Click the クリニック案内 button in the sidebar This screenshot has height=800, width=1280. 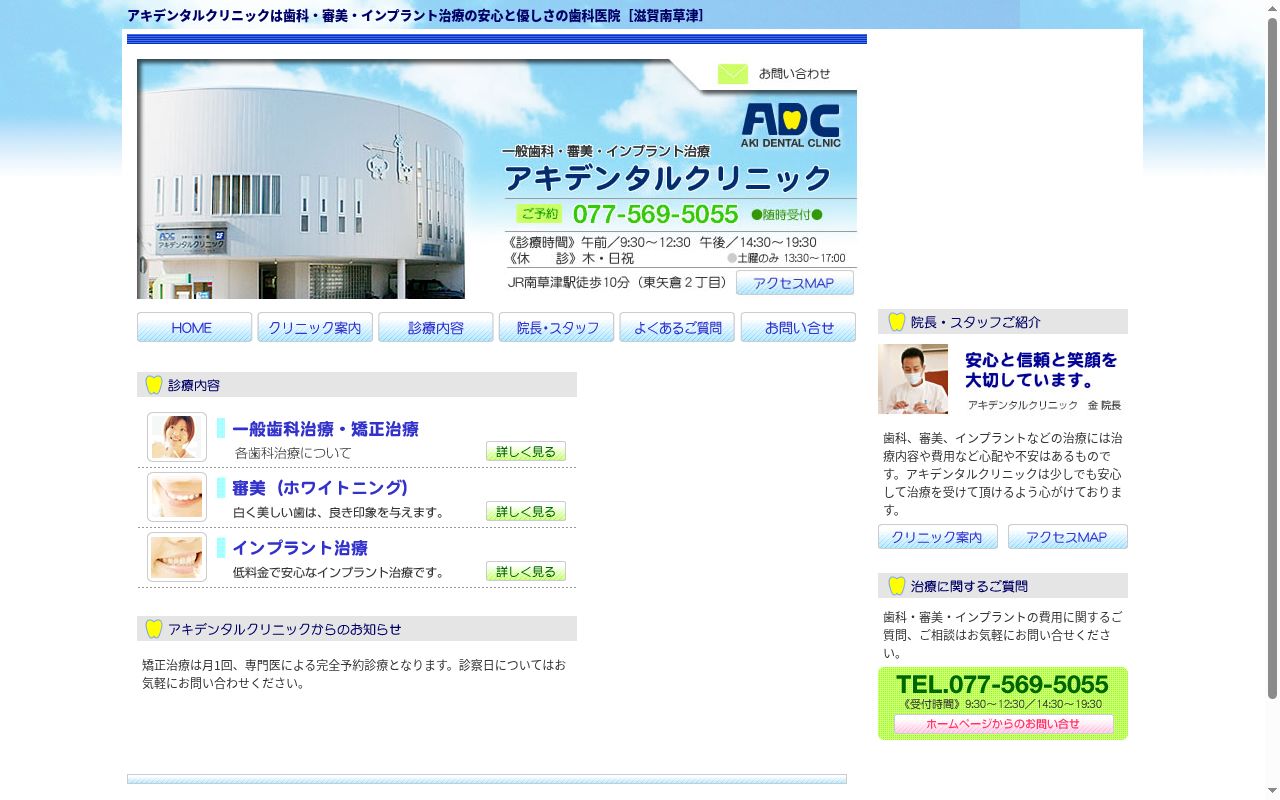coord(938,537)
